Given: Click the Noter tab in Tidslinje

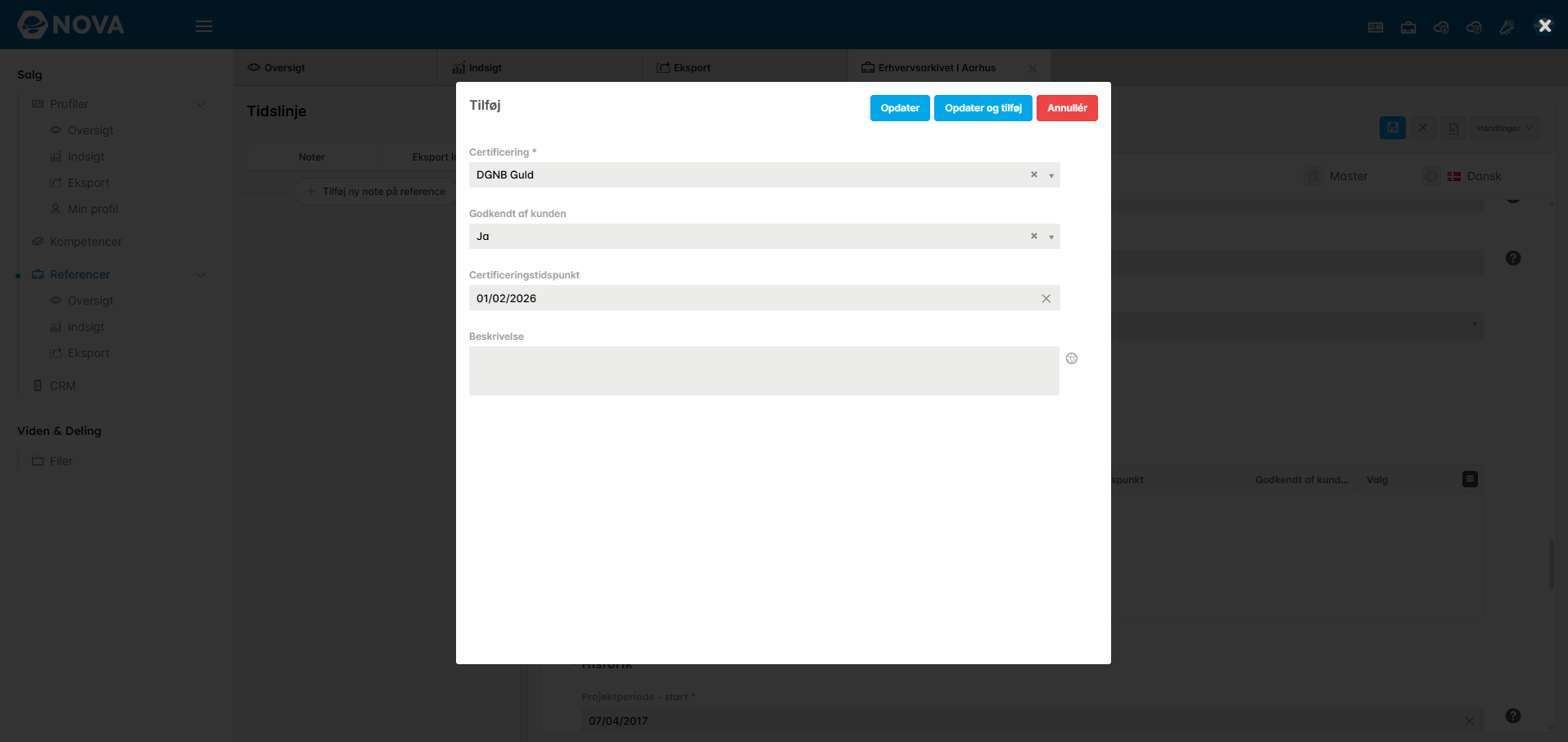Looking at the screenshot, I should 312,156.
